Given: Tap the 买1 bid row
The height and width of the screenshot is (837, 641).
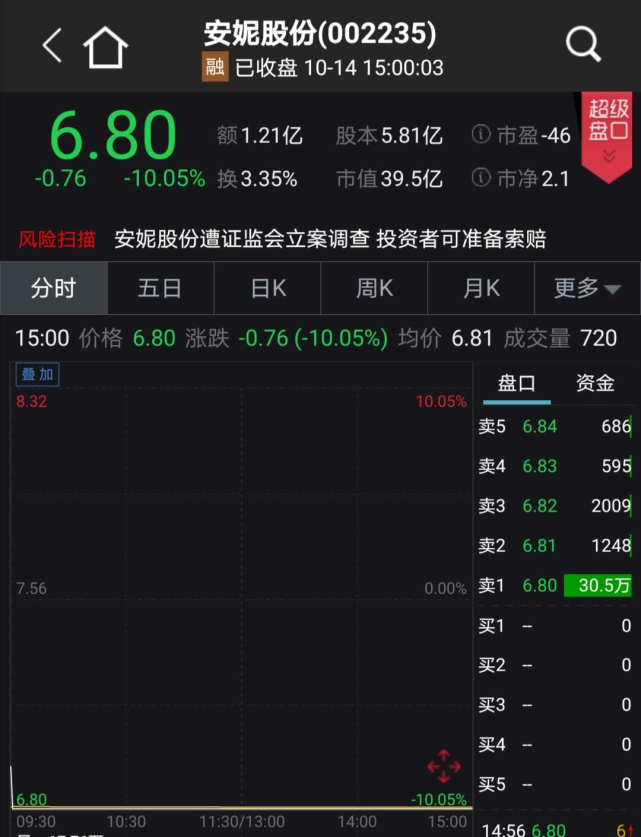Looking at the screenshot, I should (555, 626).
